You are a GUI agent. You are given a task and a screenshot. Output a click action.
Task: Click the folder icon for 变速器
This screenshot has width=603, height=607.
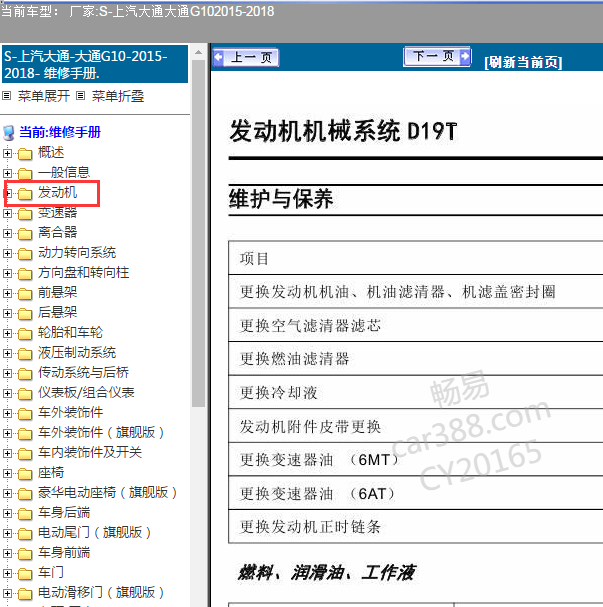coord(25,214)
